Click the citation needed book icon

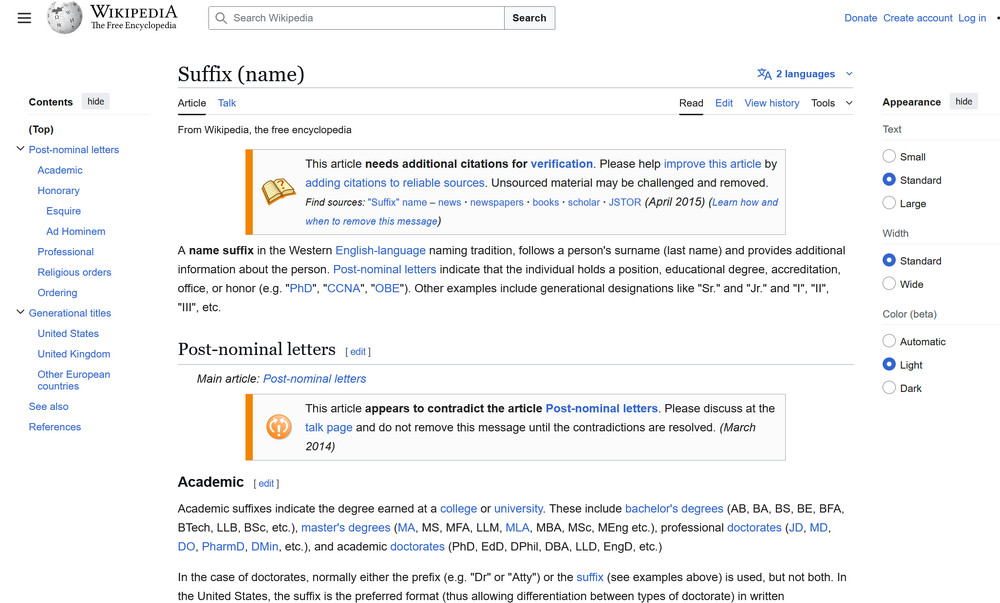pyautogui.click(x=278, y=191)
